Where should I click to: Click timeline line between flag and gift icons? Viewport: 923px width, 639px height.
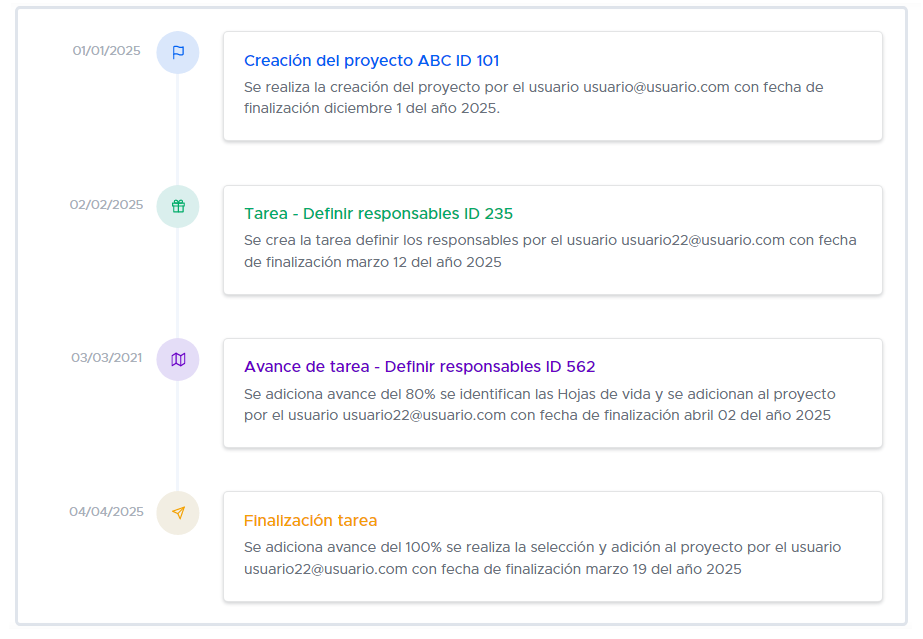[178, 130]
